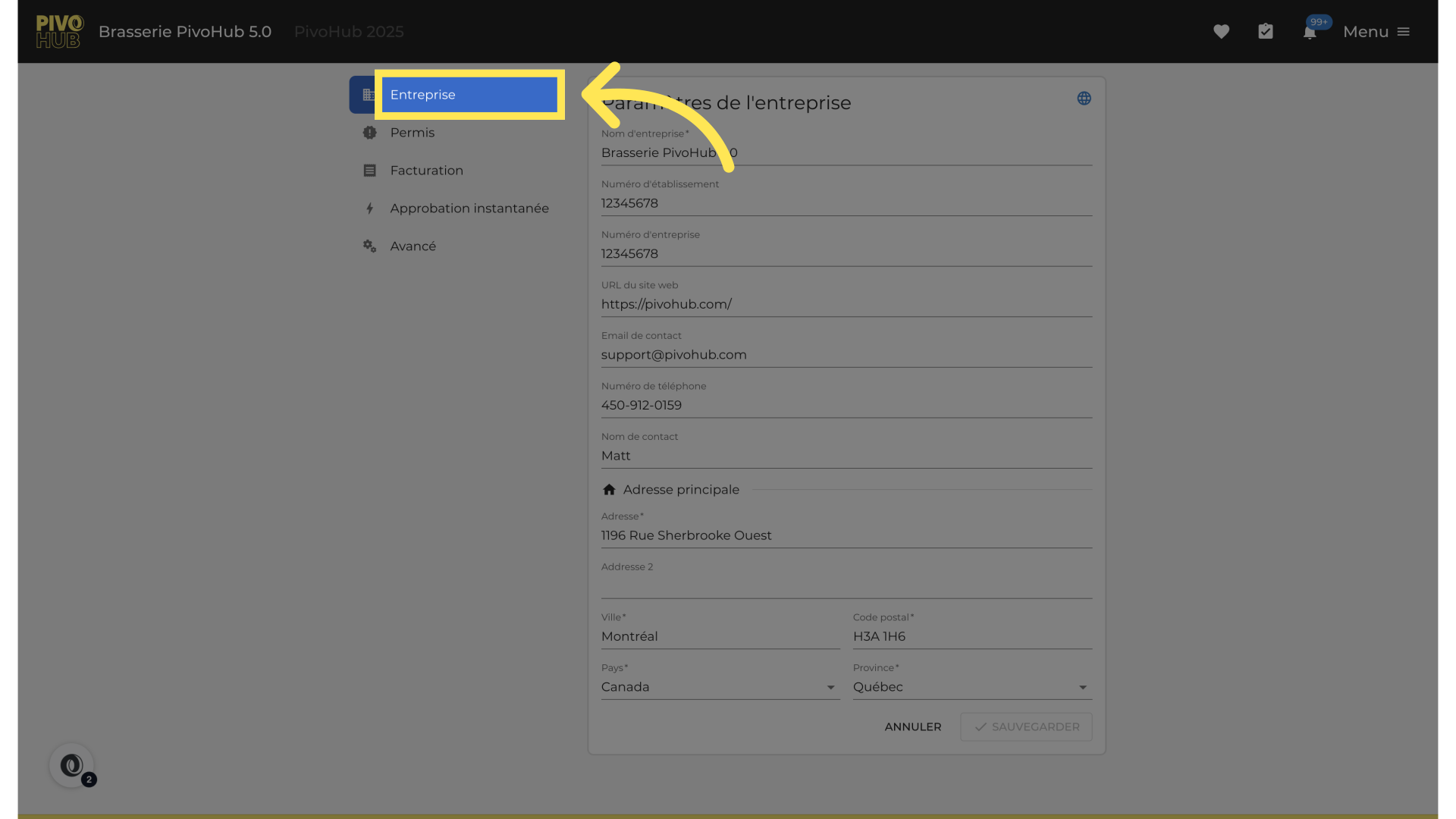Click the Avancé gears icon

click(x=369, y=246)
